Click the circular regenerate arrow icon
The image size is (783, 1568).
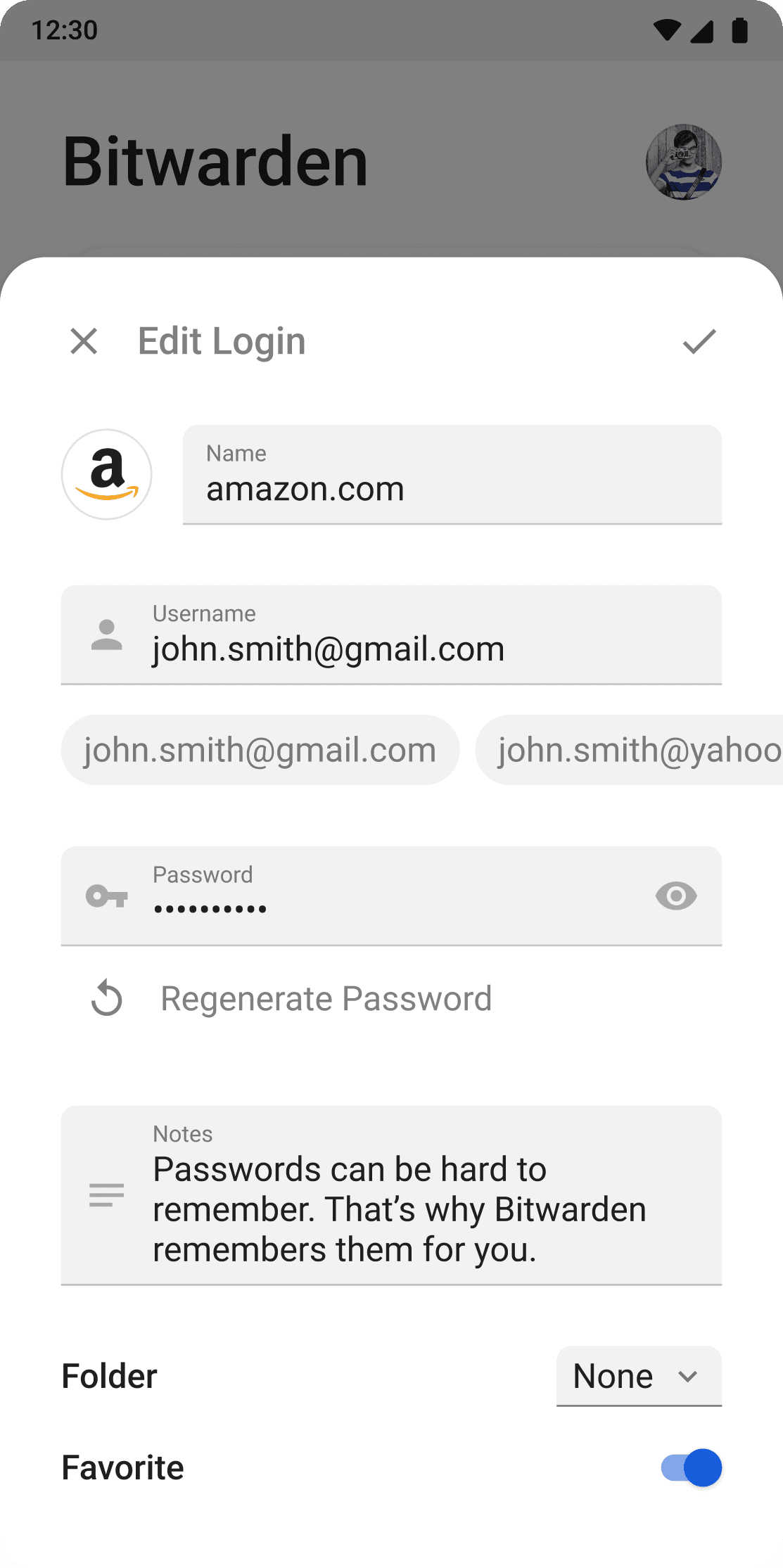pos(107,998)
